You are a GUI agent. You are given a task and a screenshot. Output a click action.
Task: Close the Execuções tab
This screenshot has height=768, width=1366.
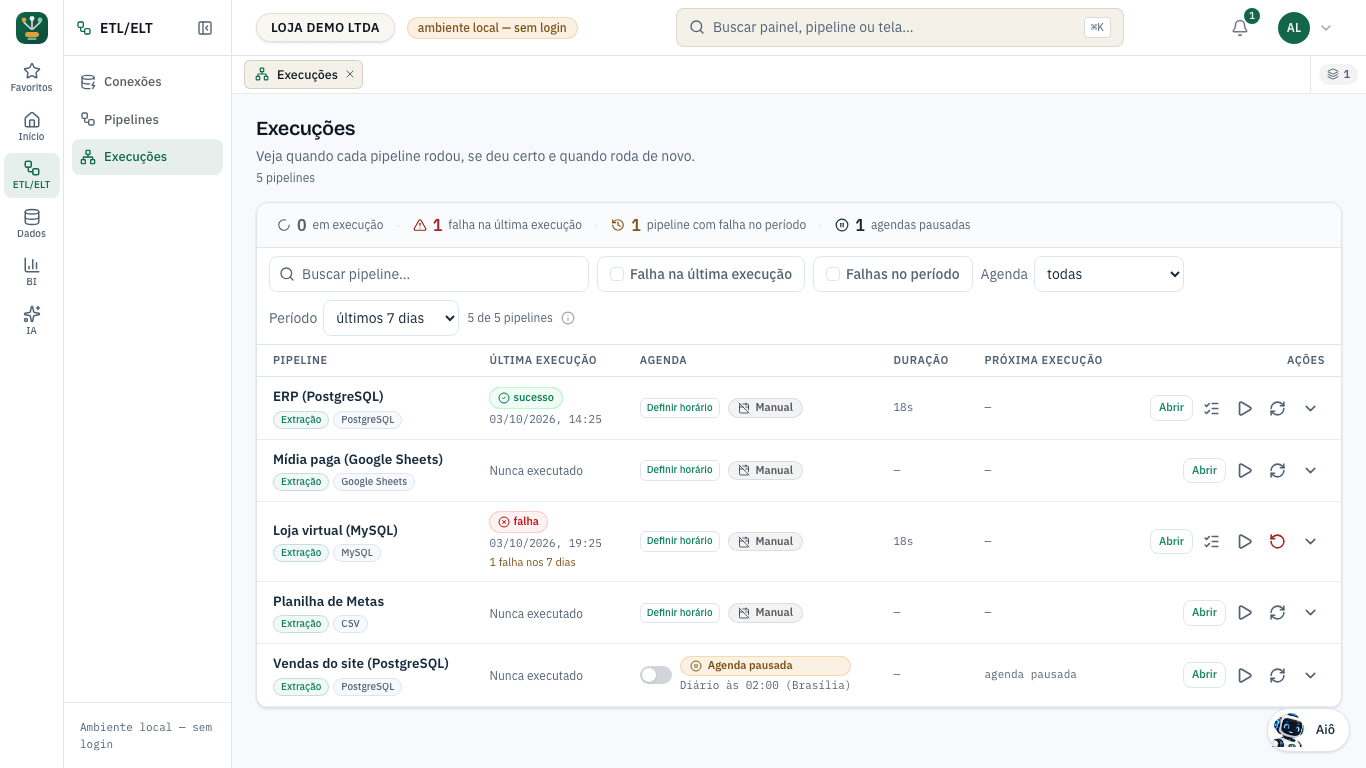pyautogui.click(x=350, y=74)
